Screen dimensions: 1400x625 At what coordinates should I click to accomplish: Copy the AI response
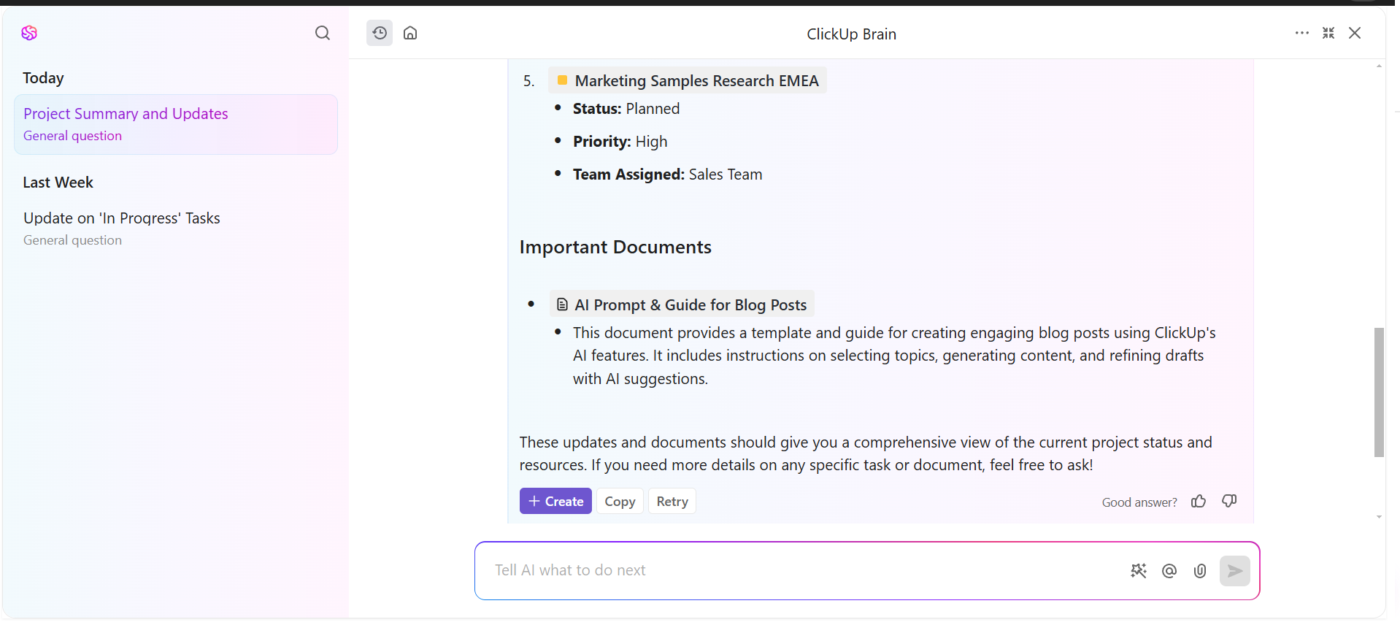620,501
